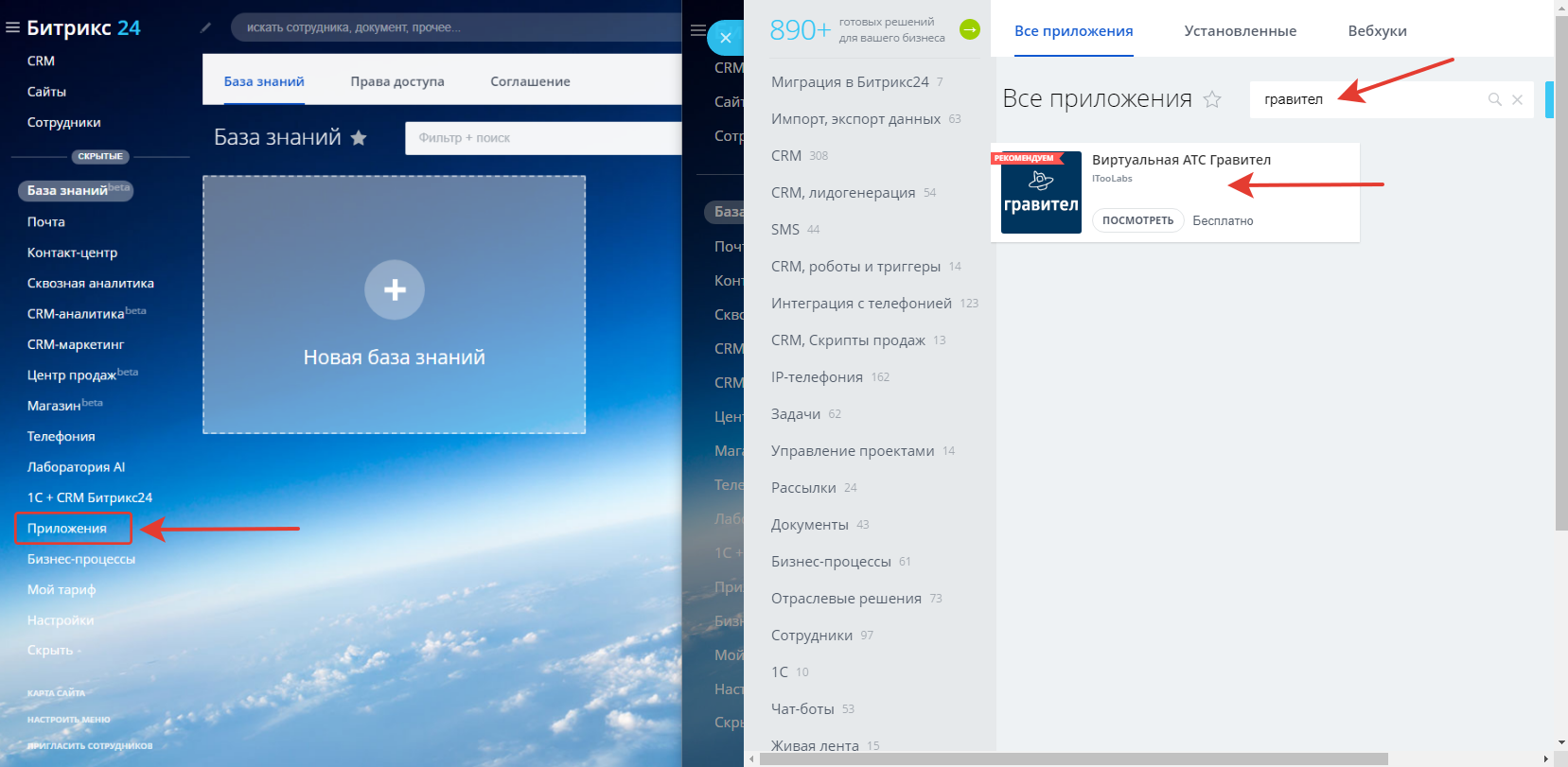Open Центр продаж beta menu item
Image resolution: width=1568 pixels, height=767 pixels.
point(82,375)
